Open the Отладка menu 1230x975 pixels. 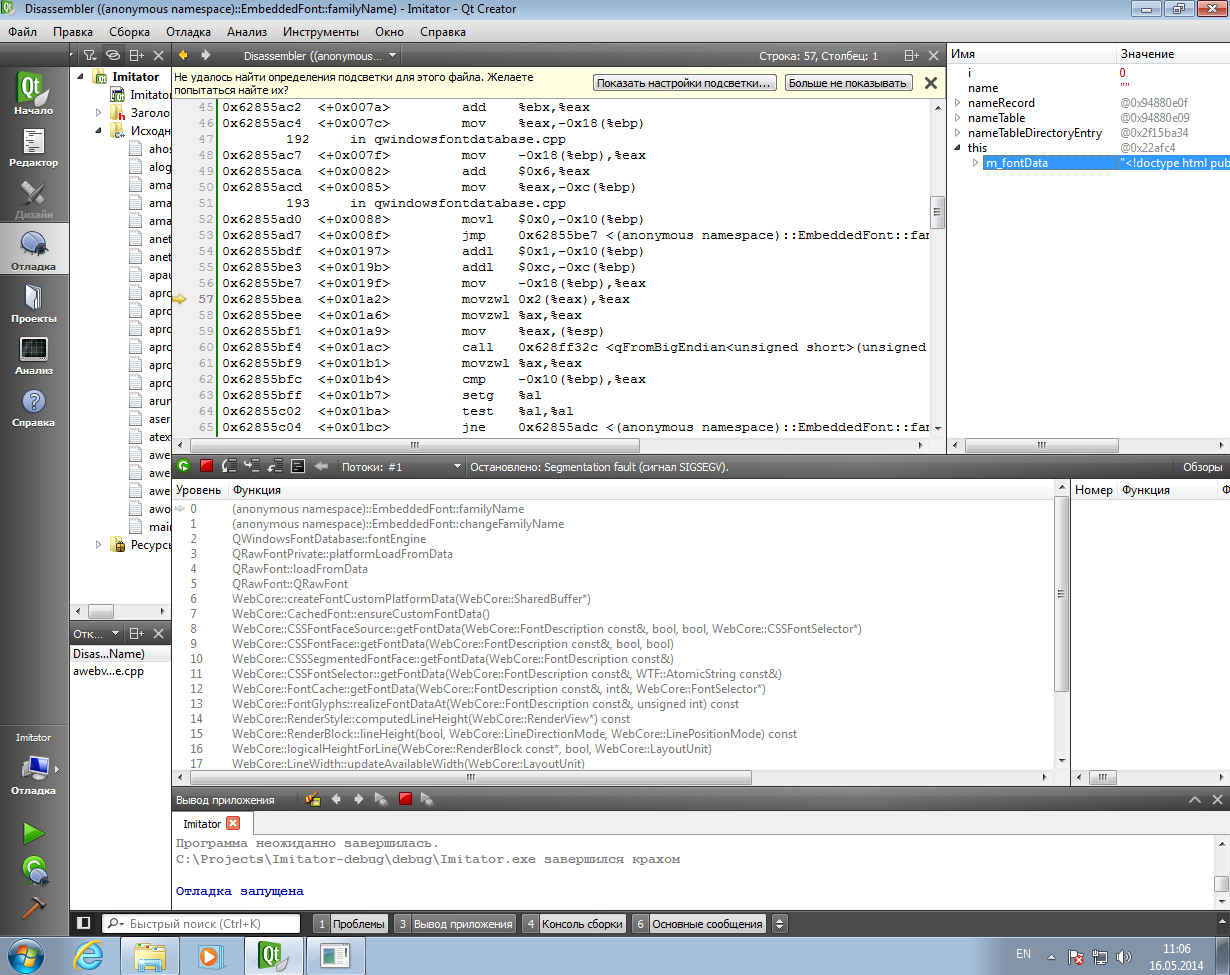click(x=188, y=32)
